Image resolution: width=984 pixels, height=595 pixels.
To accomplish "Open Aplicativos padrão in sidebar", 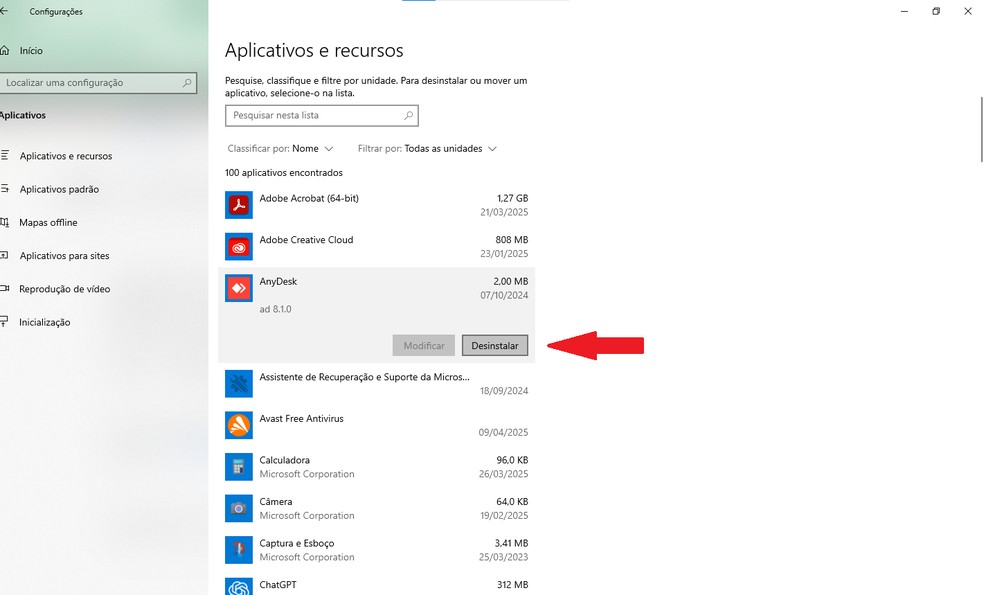I will tap(59, 189).
